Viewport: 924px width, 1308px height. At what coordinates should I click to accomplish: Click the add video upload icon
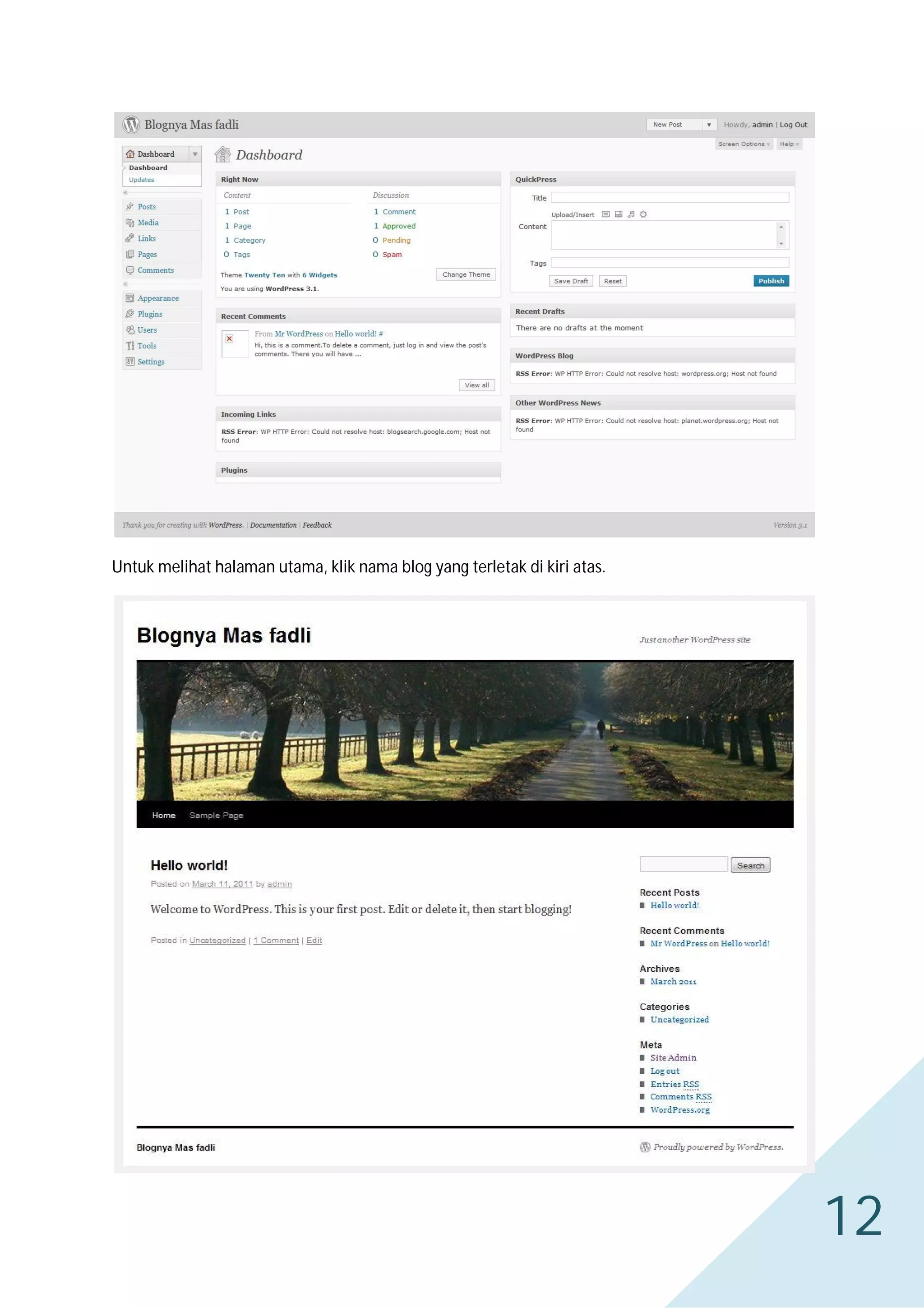click(x=618, y=214)
